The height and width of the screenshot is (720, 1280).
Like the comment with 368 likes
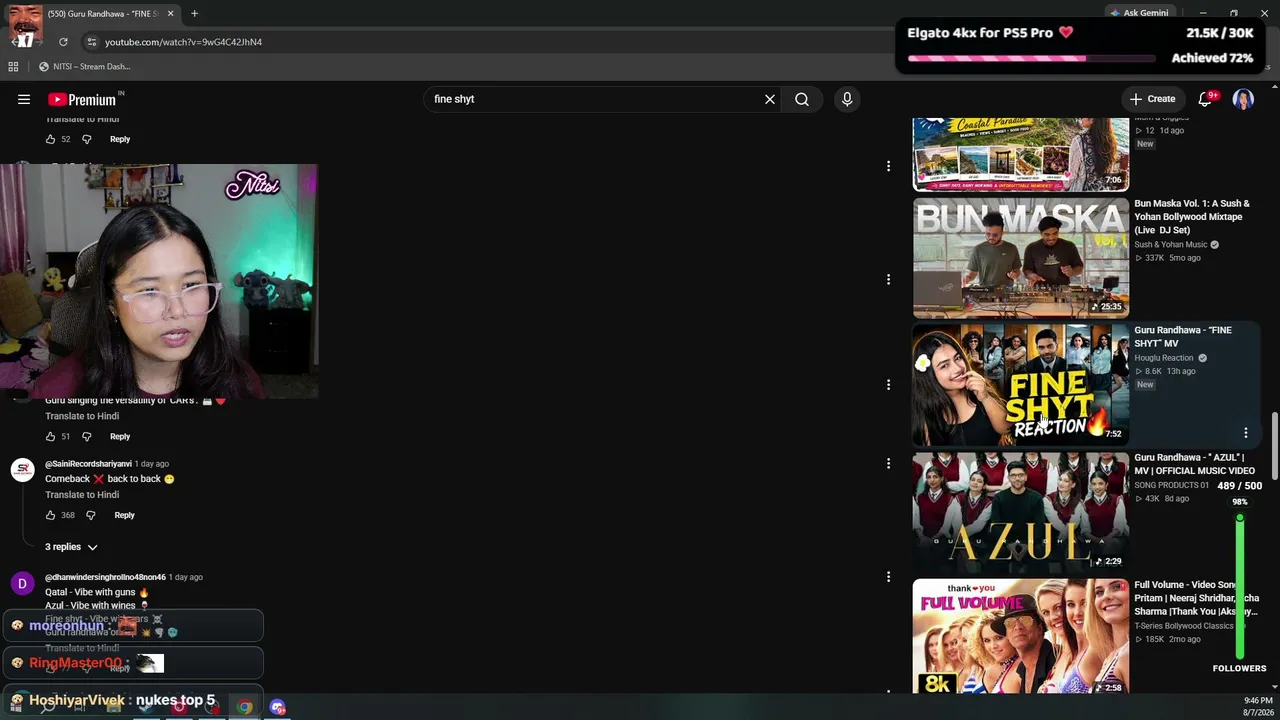(x=50, y=515)
